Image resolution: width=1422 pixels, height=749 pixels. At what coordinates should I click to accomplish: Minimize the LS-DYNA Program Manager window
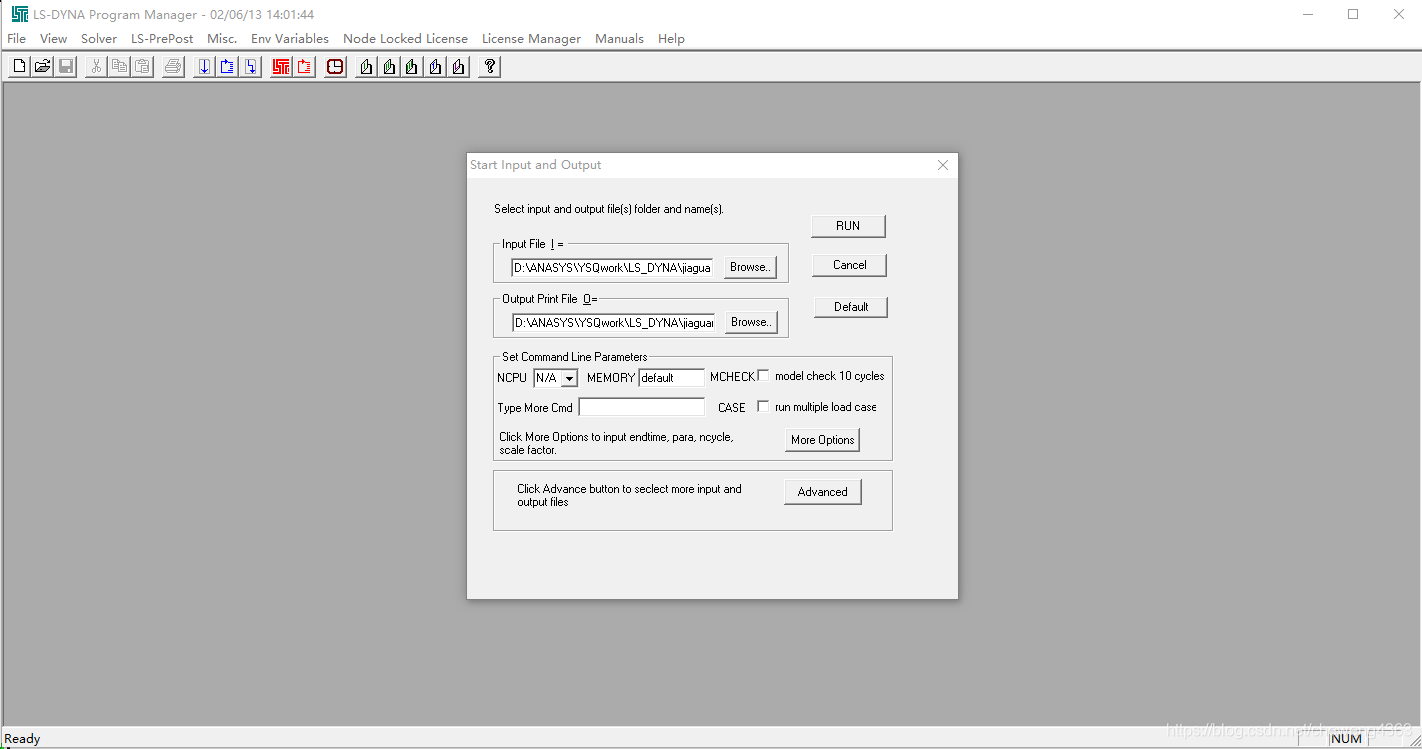tap(1307, 14)
